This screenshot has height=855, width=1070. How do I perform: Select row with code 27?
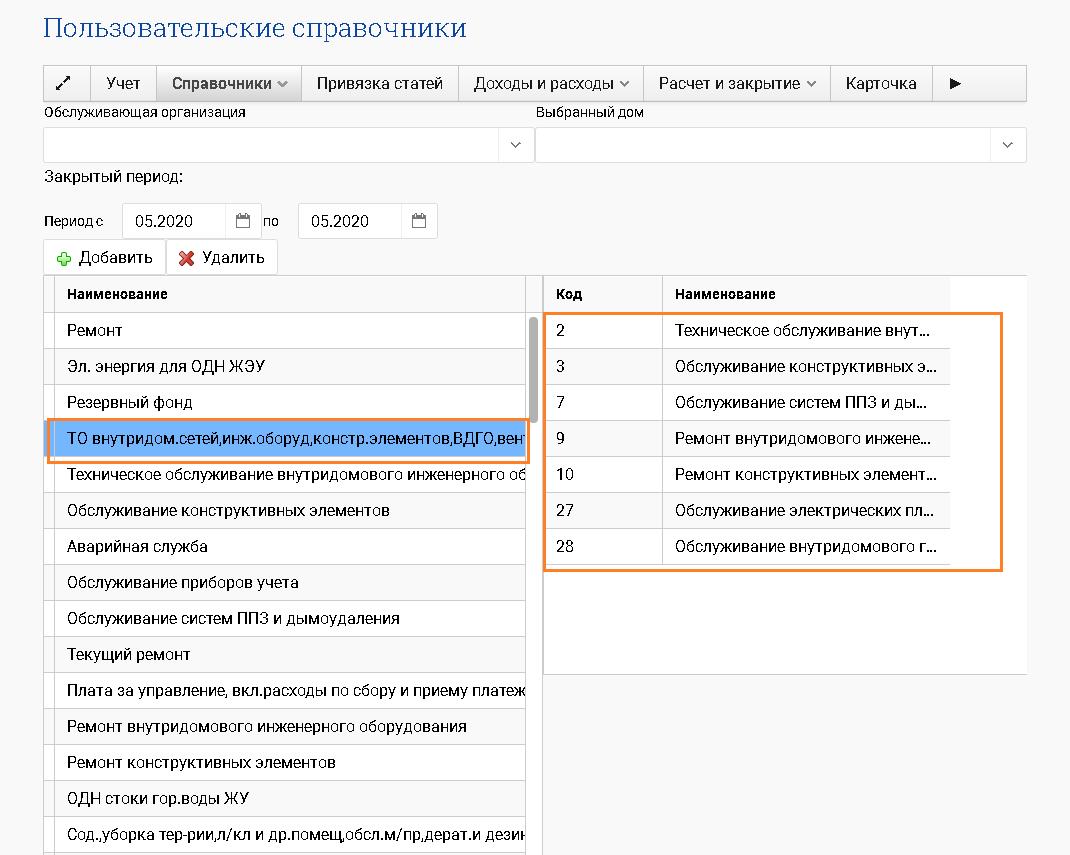click(x=747, y=510)
